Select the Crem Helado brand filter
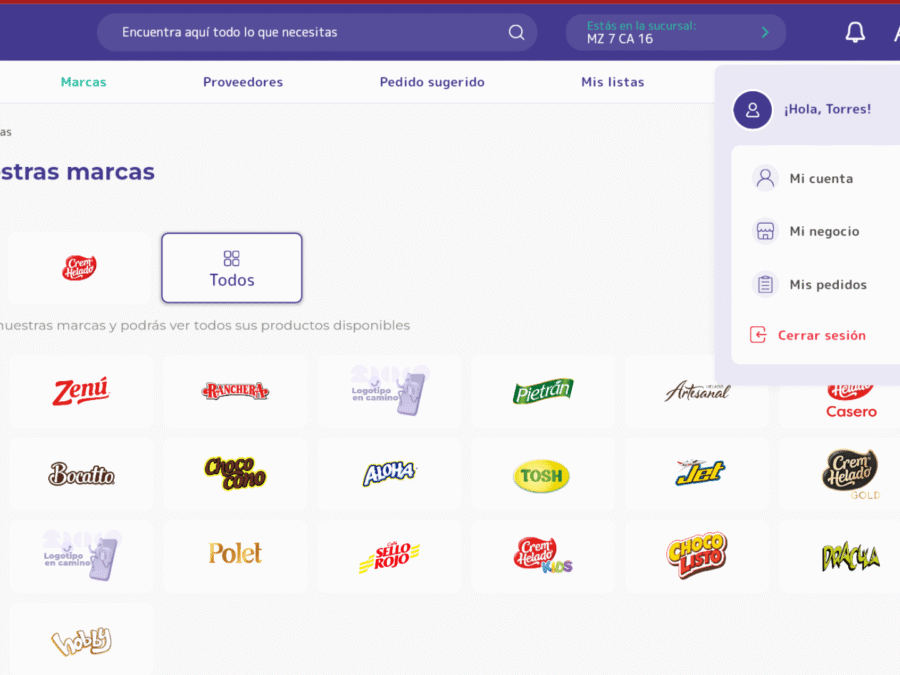 (x=80, y=268)
